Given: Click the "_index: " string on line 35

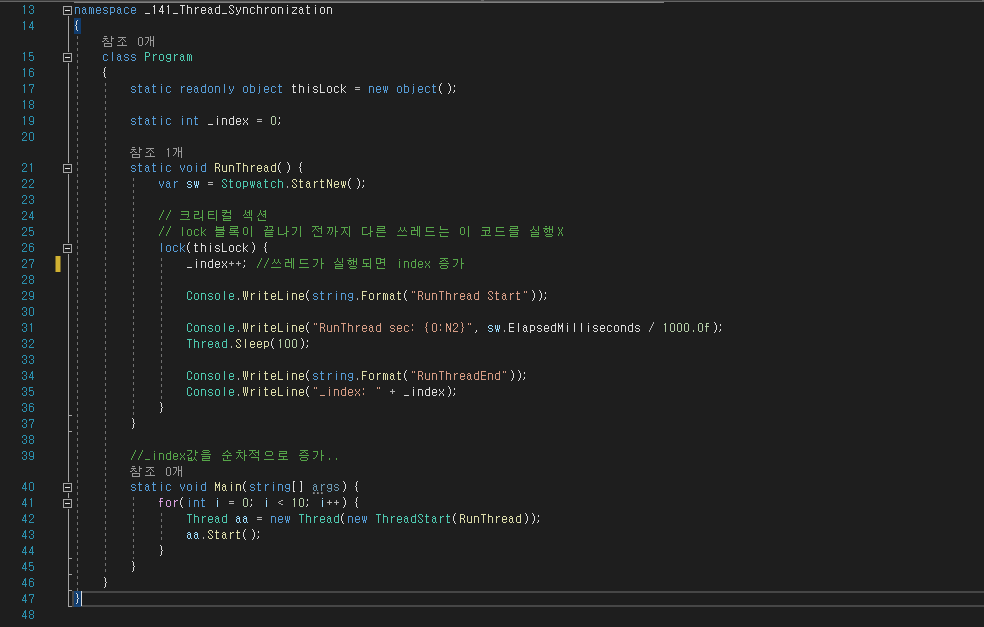Looking at the screenshot, I should tap(346, 392).
